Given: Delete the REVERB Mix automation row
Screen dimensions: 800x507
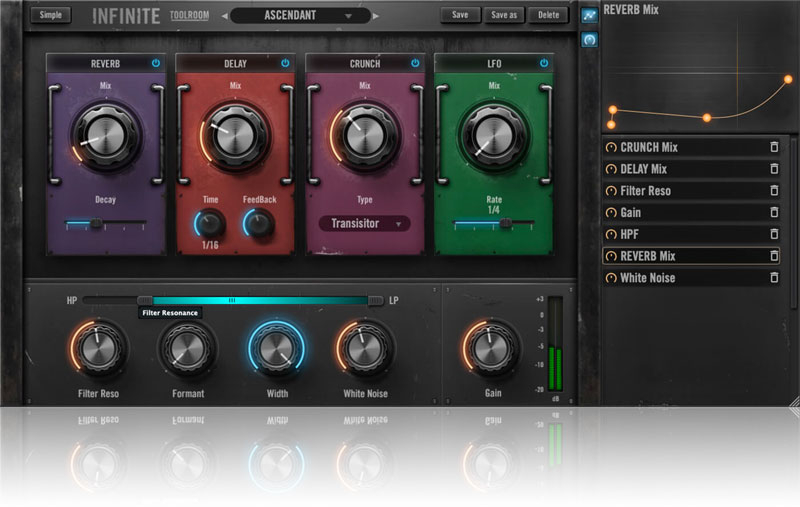Looking at the screenshot, I should (x=774, y=256).
